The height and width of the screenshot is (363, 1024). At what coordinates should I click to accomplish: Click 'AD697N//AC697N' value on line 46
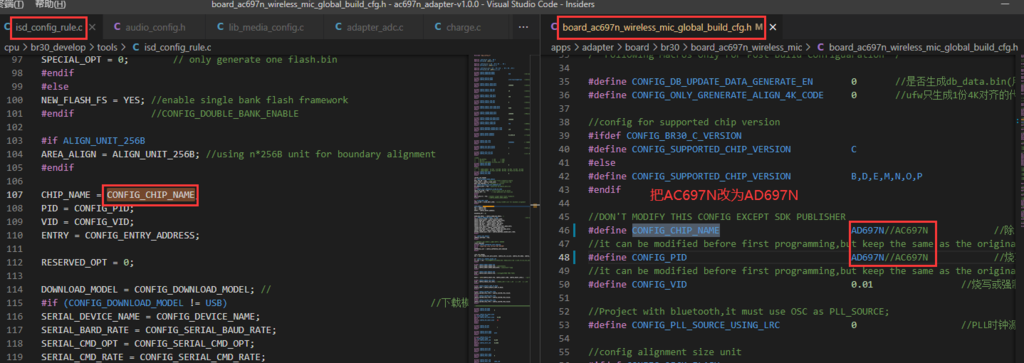coord(889,230)
